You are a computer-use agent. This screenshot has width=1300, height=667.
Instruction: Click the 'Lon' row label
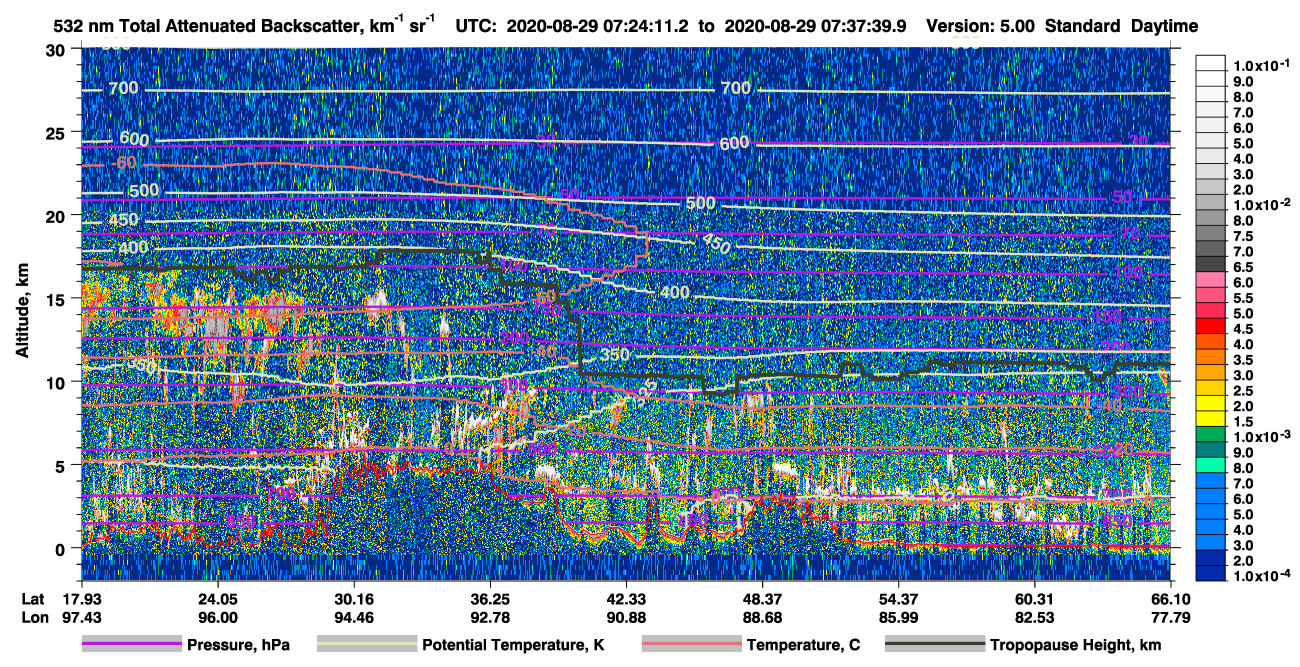click(x=34, y=618)
